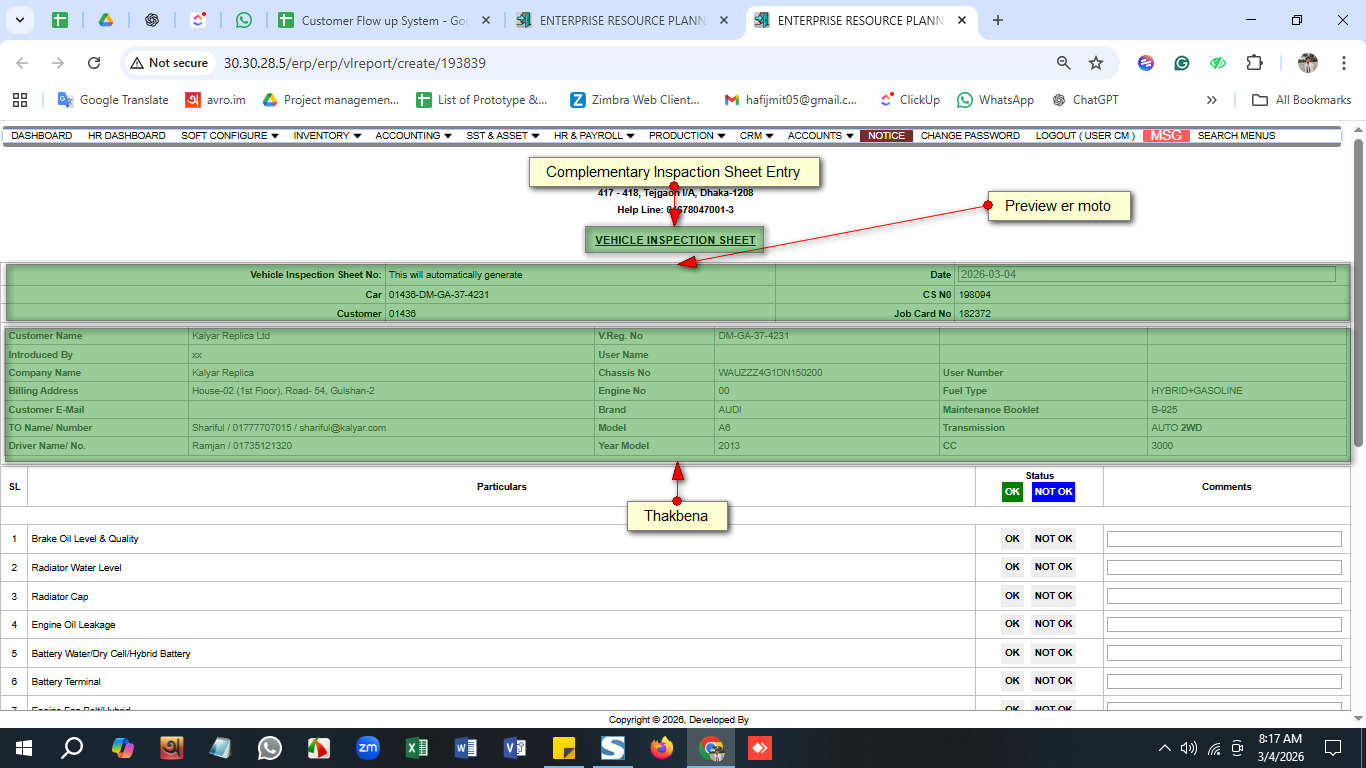Viewport: 1366px width, 768px height.
Task: Expand the HR & PAYROLL dropdown menu
Action: (x=594, y=136)
